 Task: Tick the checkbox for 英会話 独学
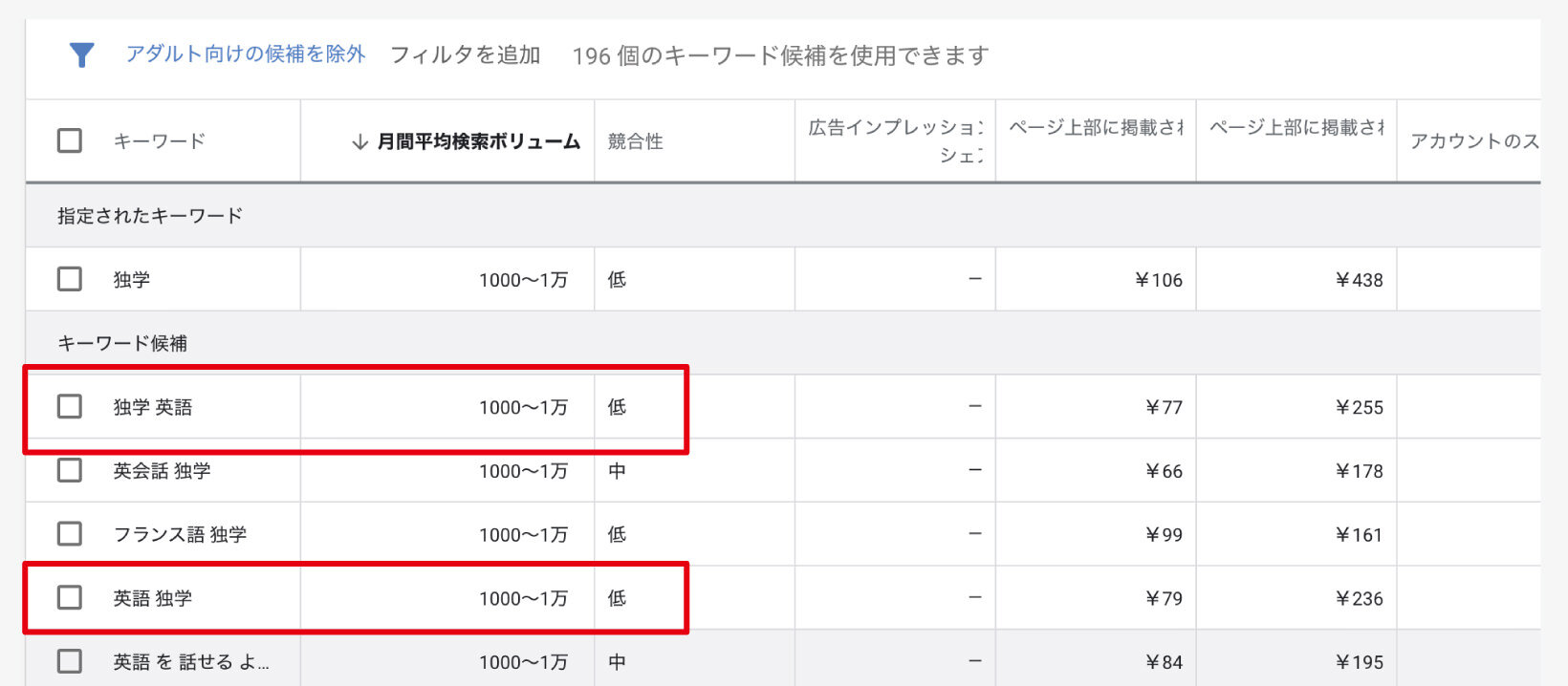[x=70, y=470]
